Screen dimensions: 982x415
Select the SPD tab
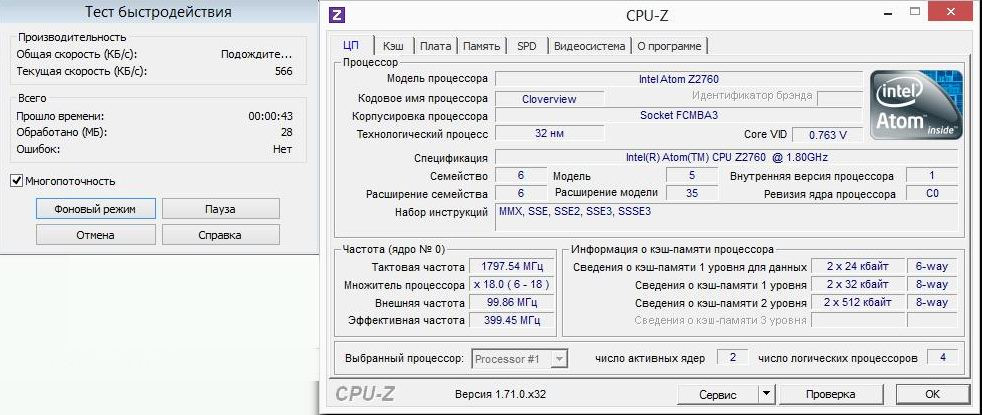click(526, 46)
